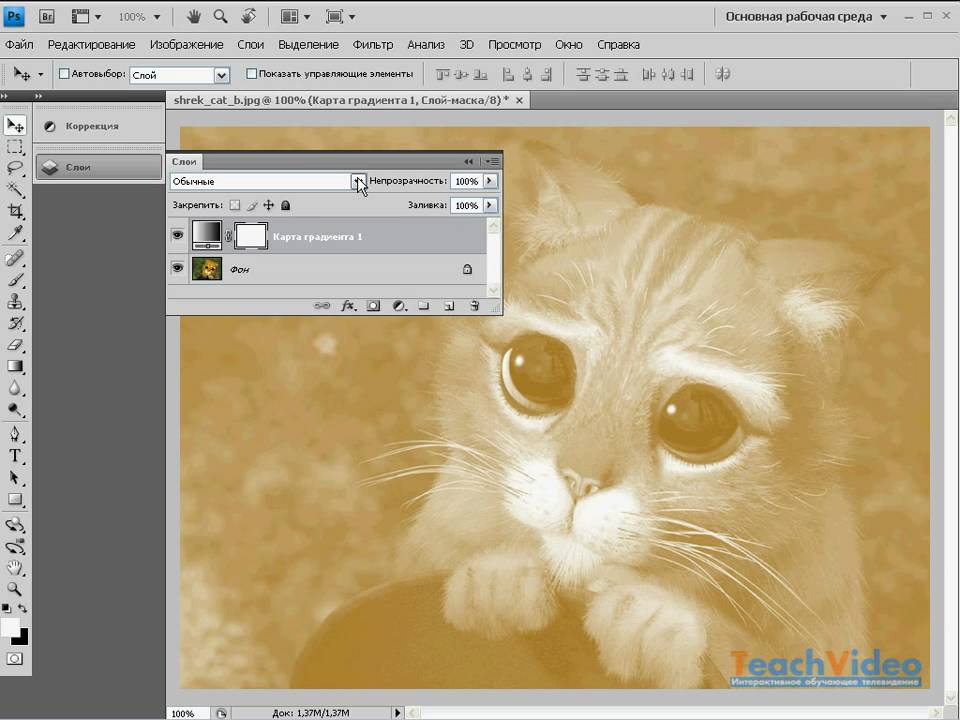Click the create new layer icon
The image size is (960, 720).
(449, 306)
